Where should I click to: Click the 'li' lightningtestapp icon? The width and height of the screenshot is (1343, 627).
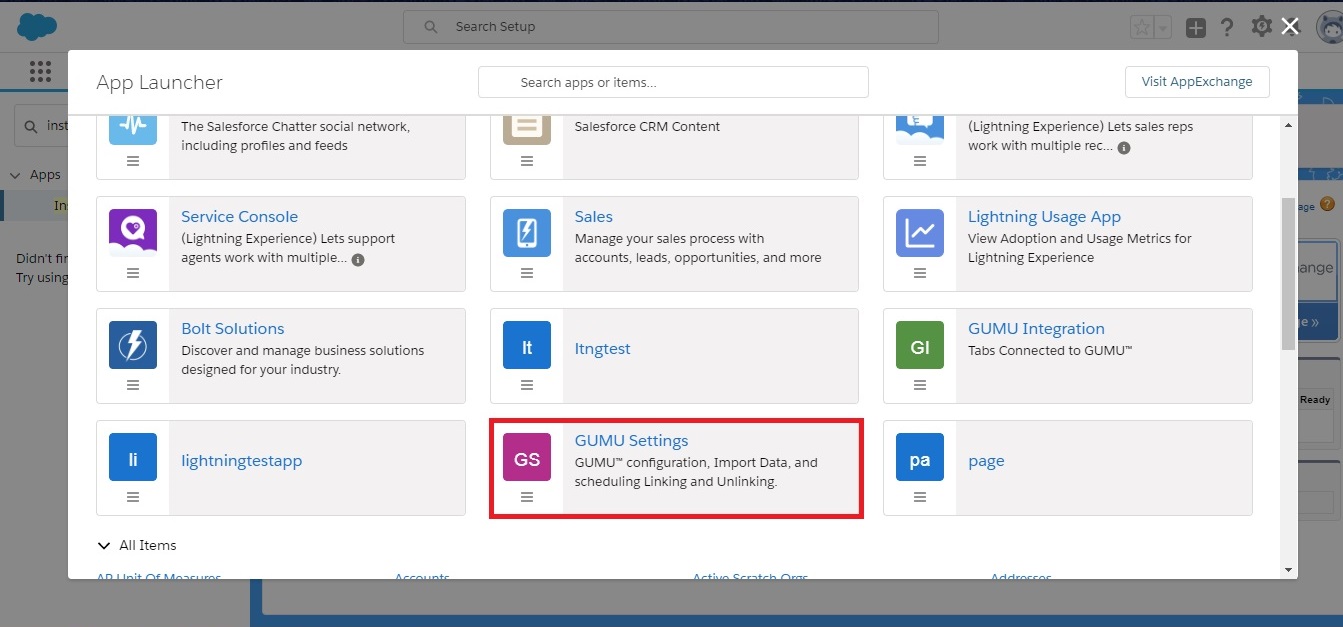pyautogui.click(x=133, y=457)
